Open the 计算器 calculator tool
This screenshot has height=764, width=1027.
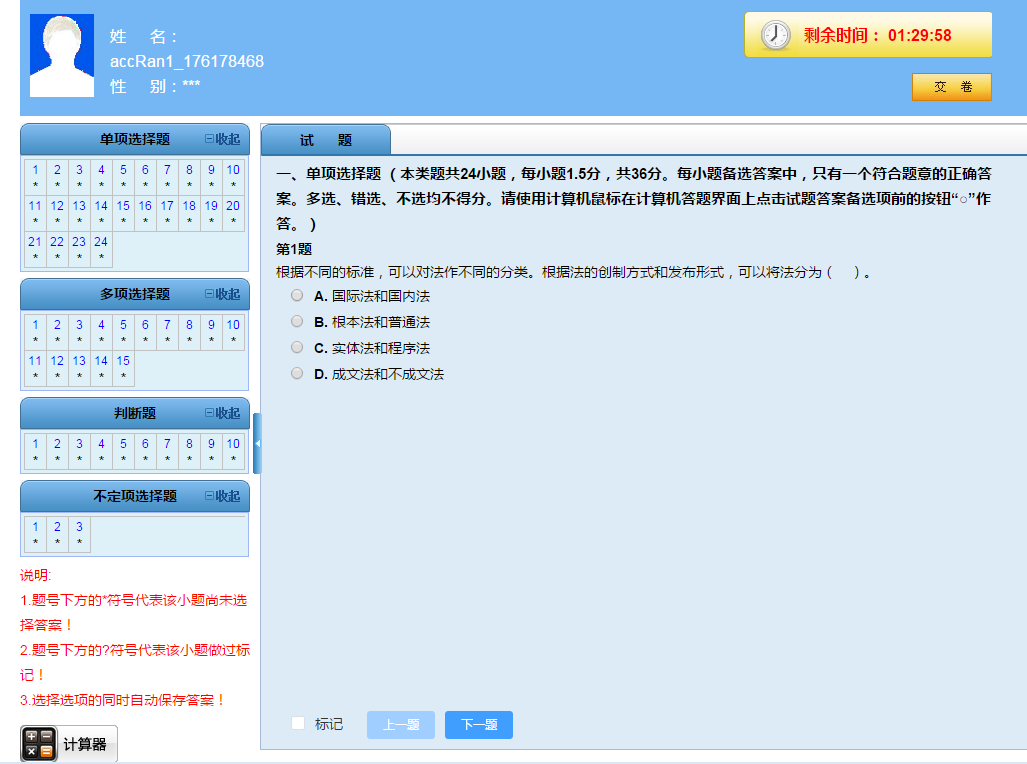(x=67, y=743)
